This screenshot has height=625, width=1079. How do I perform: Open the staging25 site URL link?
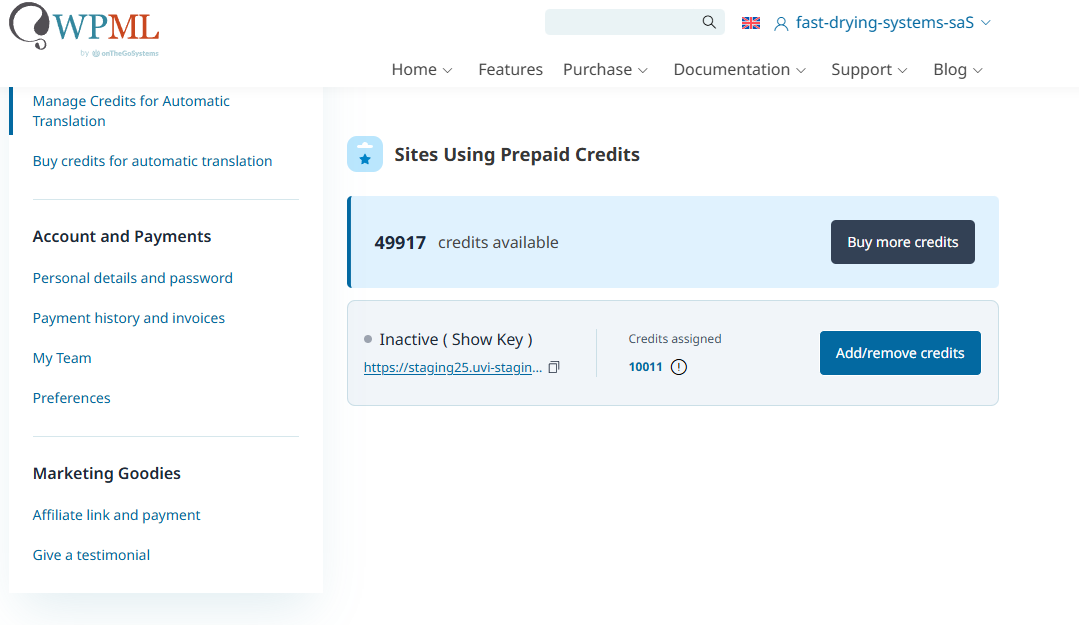453,367
